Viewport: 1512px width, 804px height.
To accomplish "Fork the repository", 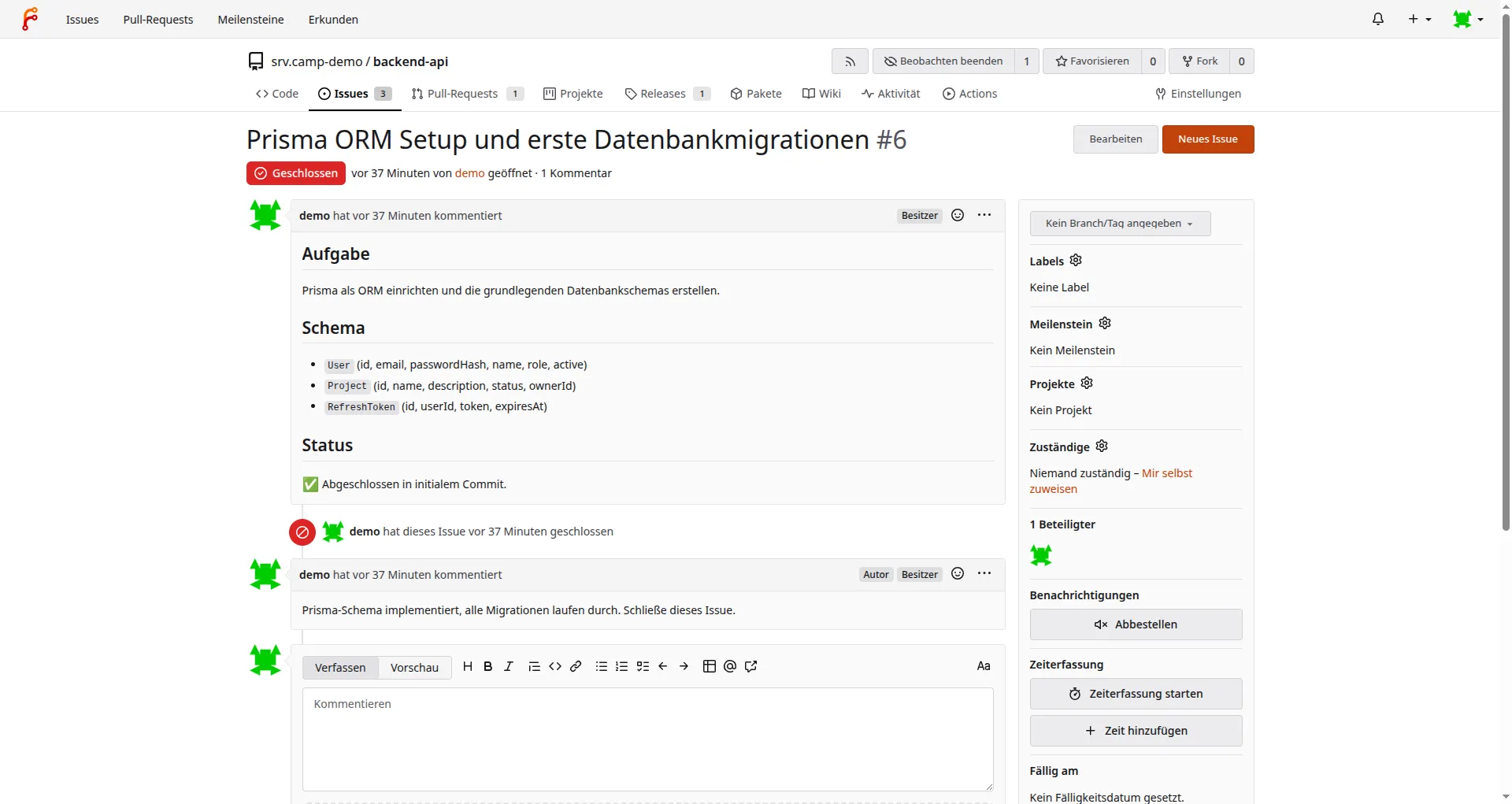I will pyautogui.click(x=1199, y=61).
